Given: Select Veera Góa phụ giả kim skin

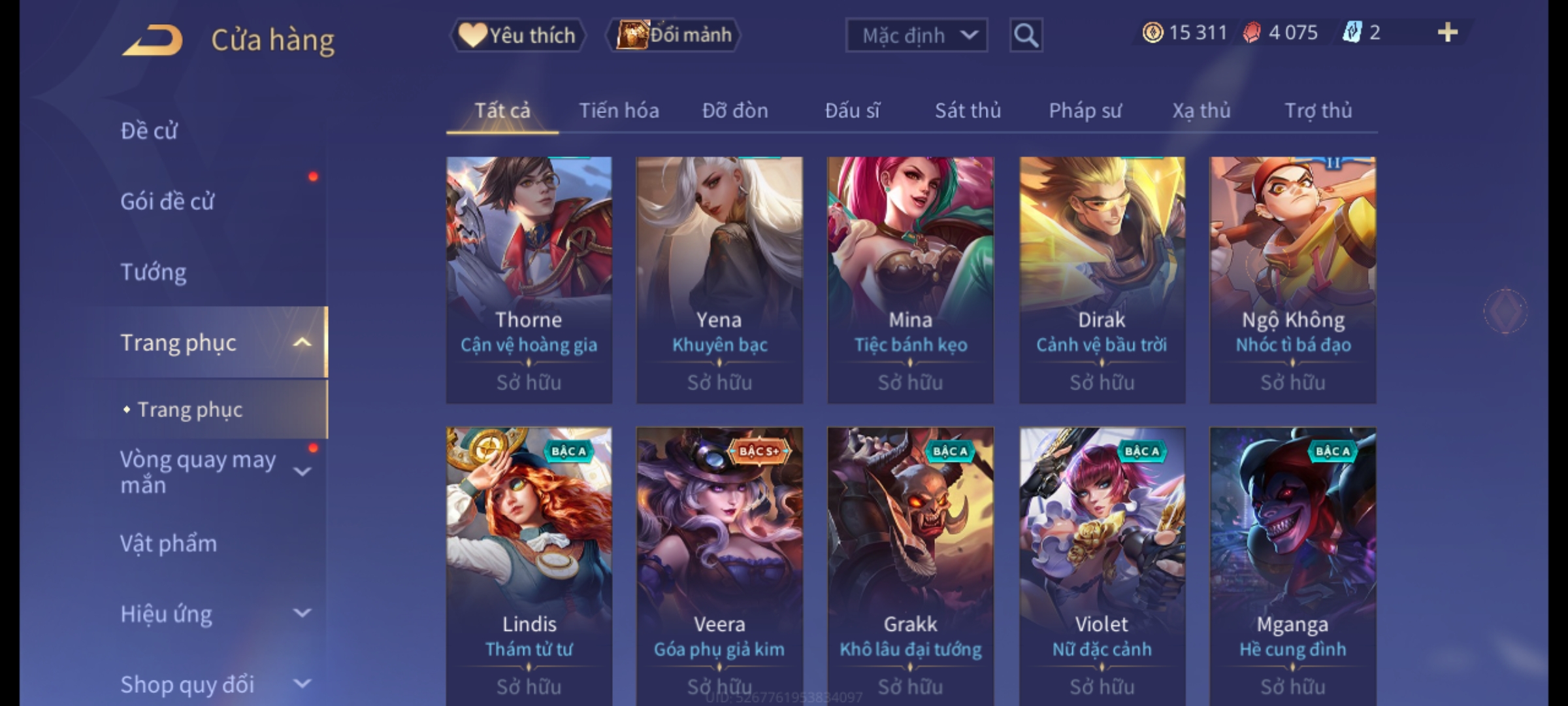Looking at the screenshot, I should [719, 565].
